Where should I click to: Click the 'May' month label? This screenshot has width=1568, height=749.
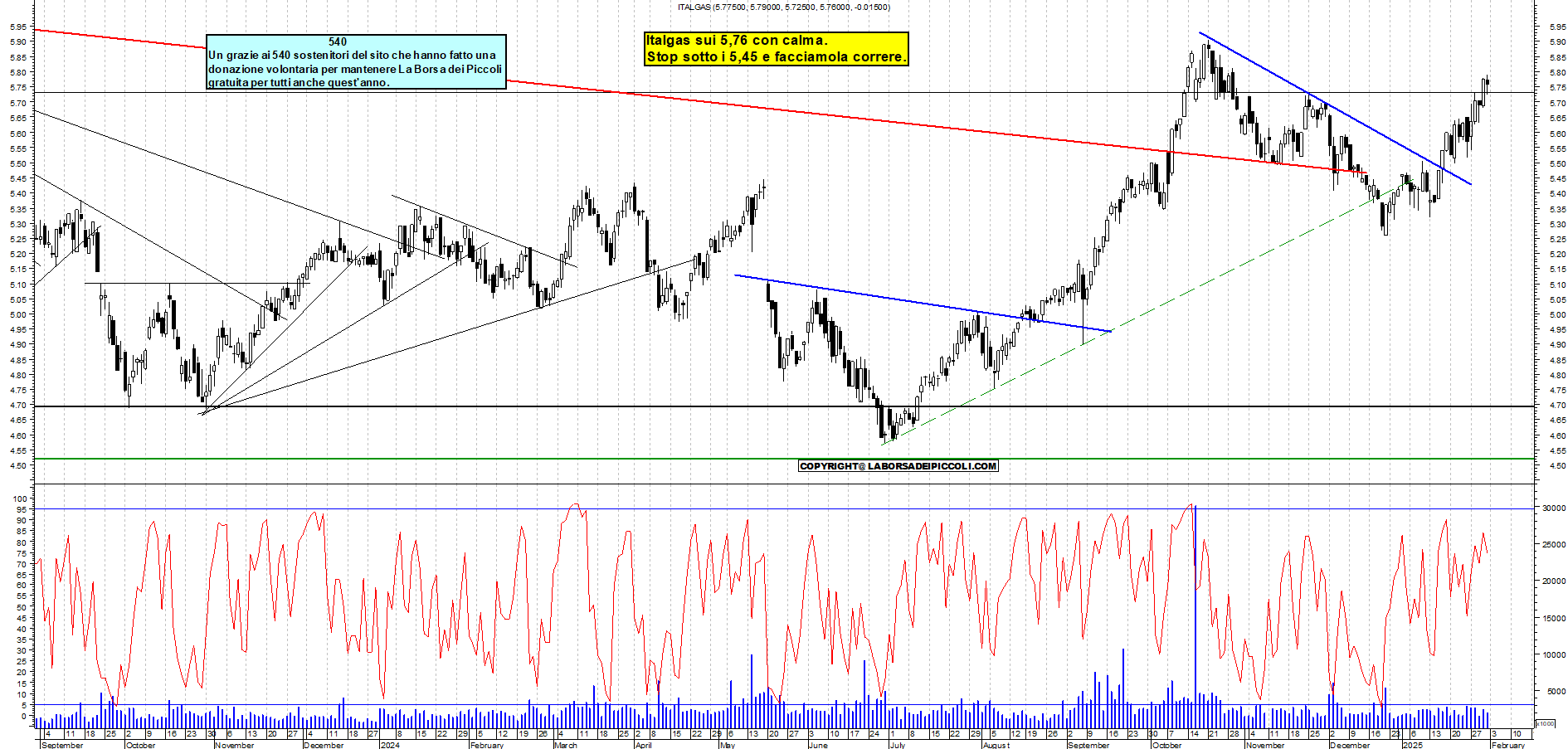click(728, 745)
